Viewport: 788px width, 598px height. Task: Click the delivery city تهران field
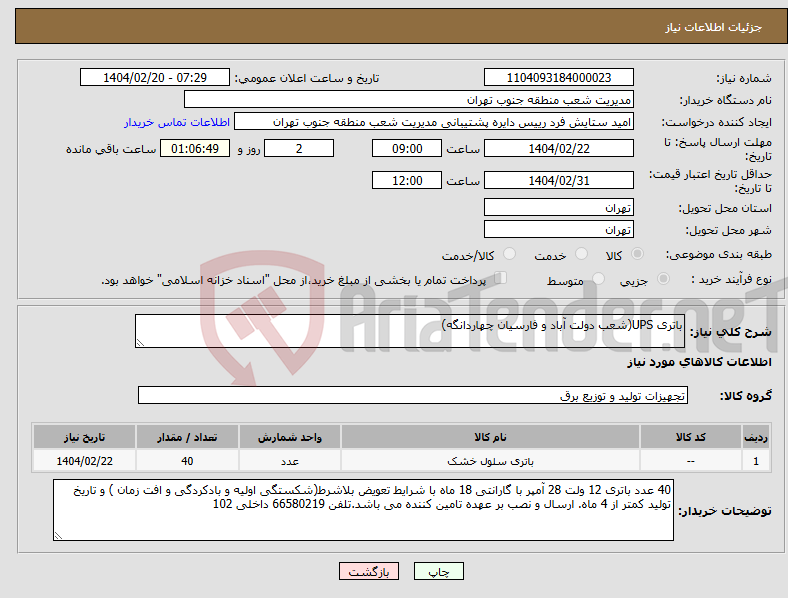pyautogui.click(x=558, y=230)
